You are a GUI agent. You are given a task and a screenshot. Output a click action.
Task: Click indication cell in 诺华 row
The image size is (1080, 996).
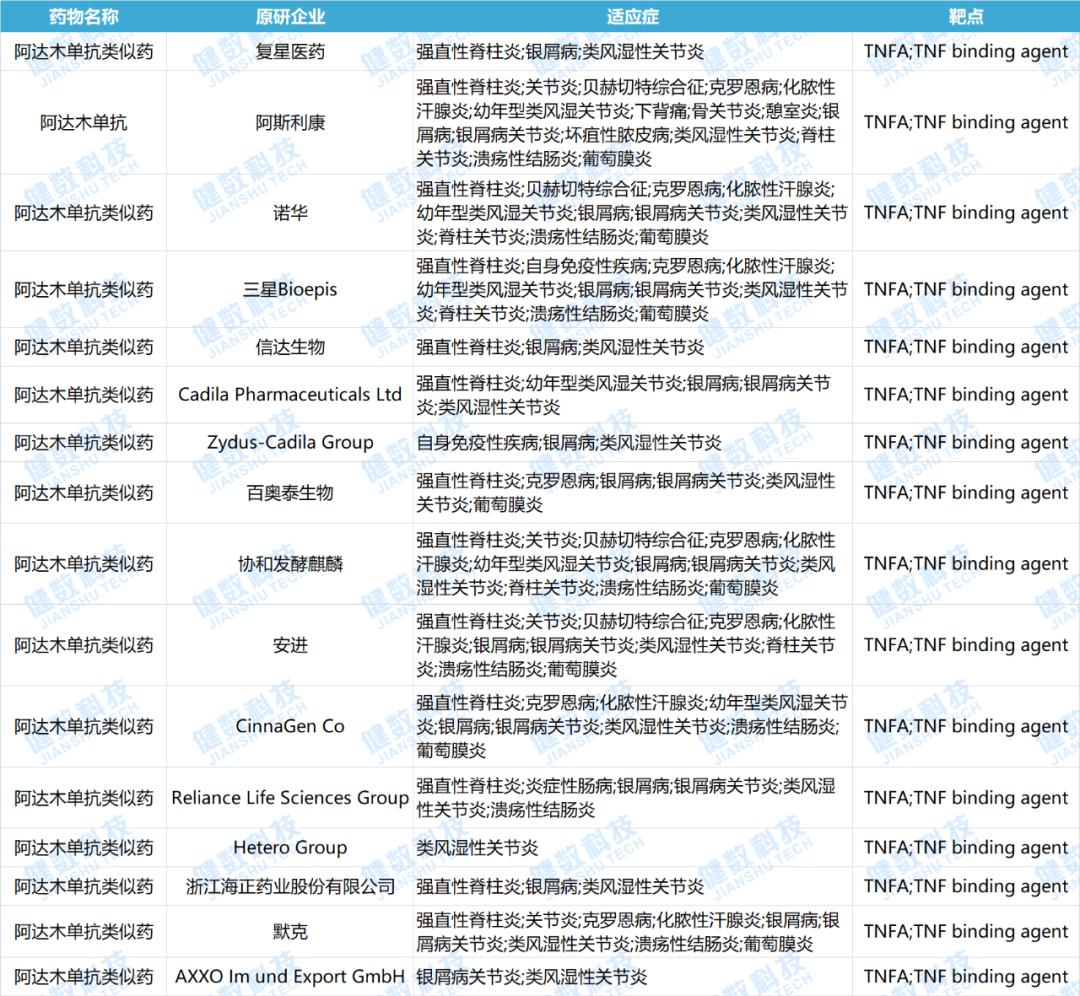[x=632, y=213]
